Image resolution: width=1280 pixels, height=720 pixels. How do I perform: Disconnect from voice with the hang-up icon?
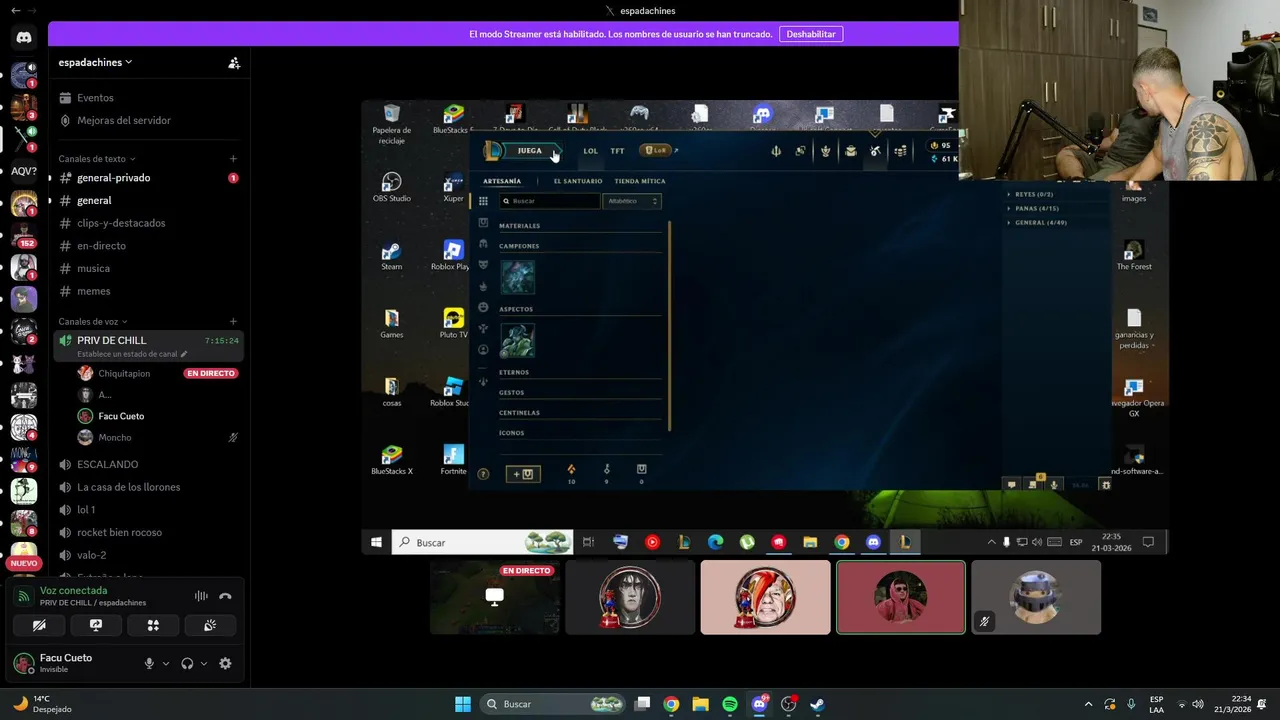(x=225, y=596)
